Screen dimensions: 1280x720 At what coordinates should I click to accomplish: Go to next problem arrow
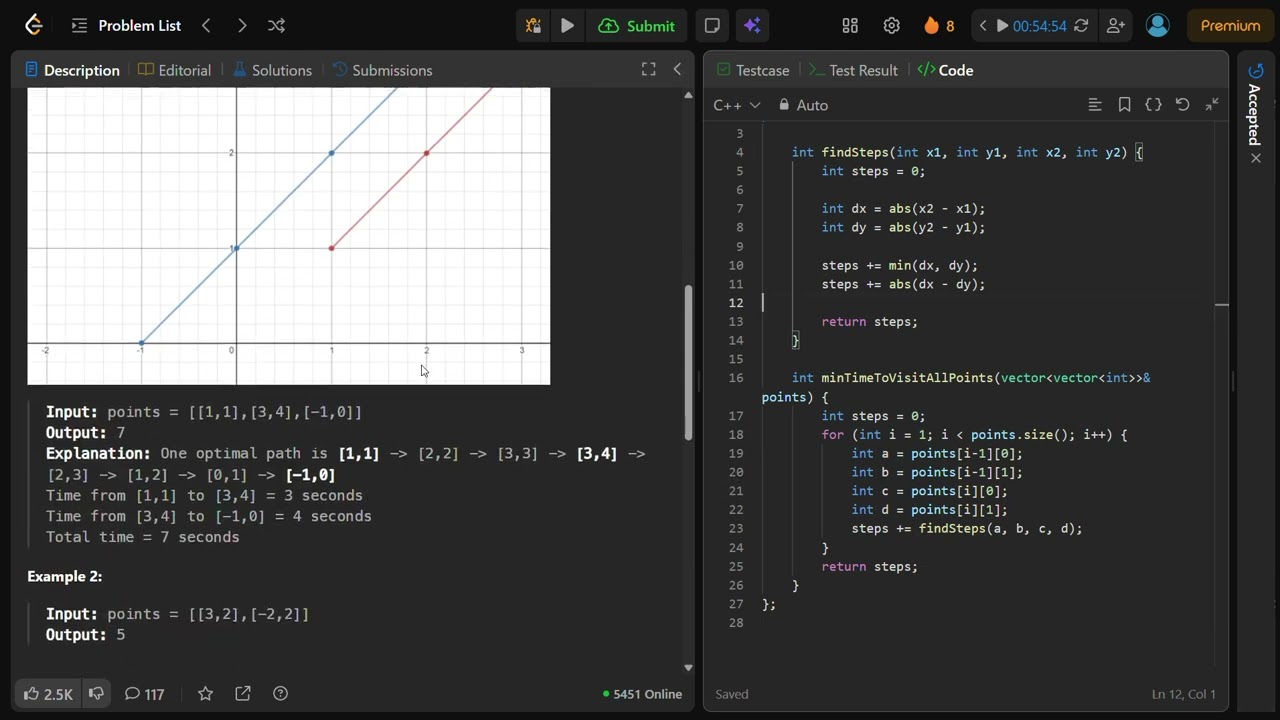click(x=242, y=26)
